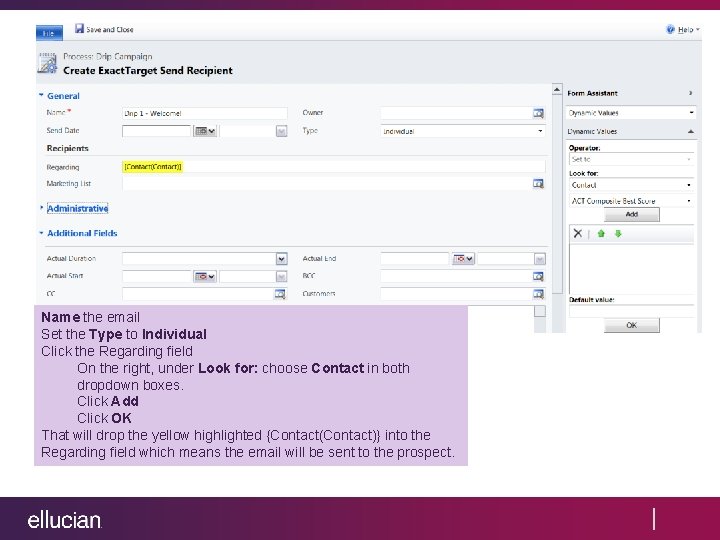Click the Actual Start date field

click(x=157, y=276)
